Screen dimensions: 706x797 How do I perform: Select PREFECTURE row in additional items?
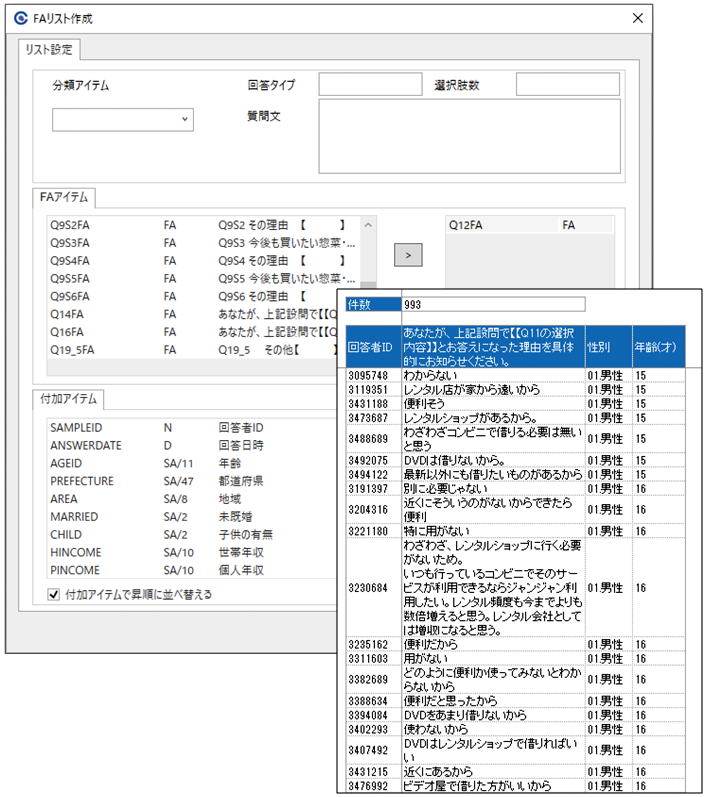coord(192,481)
